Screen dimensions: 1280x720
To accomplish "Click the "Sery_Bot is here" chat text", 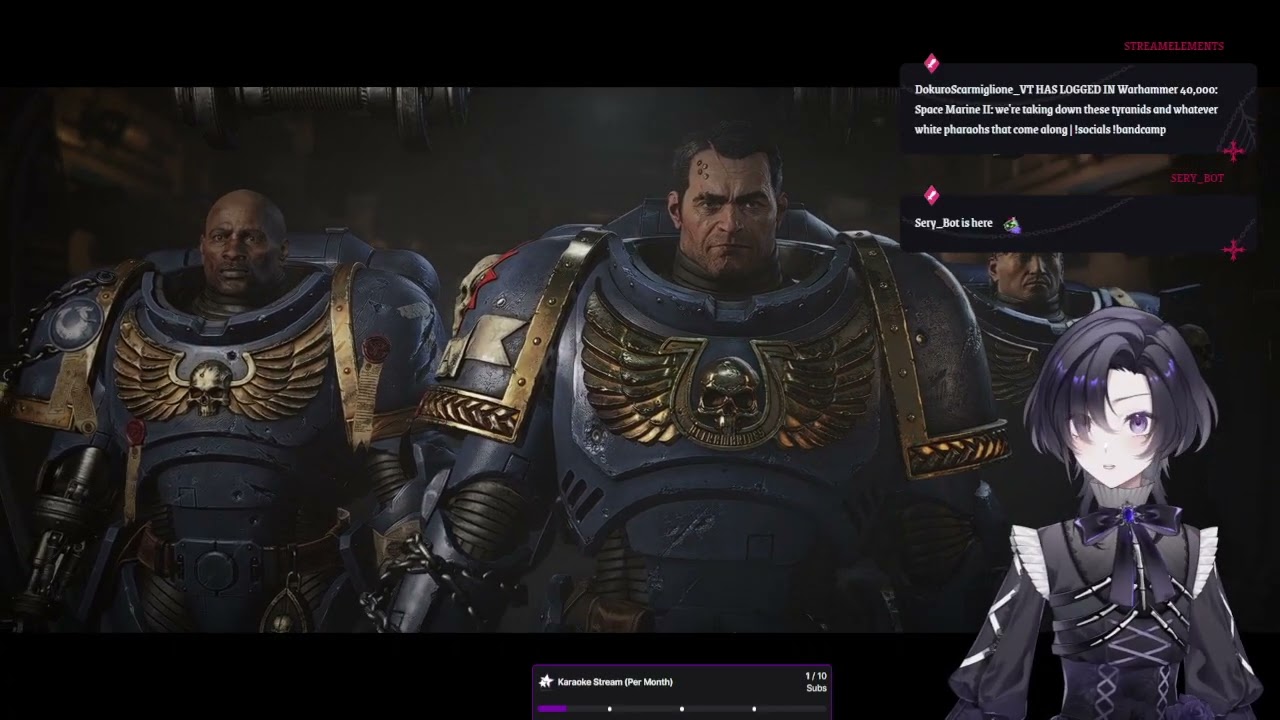I will (x=953, y=223).
